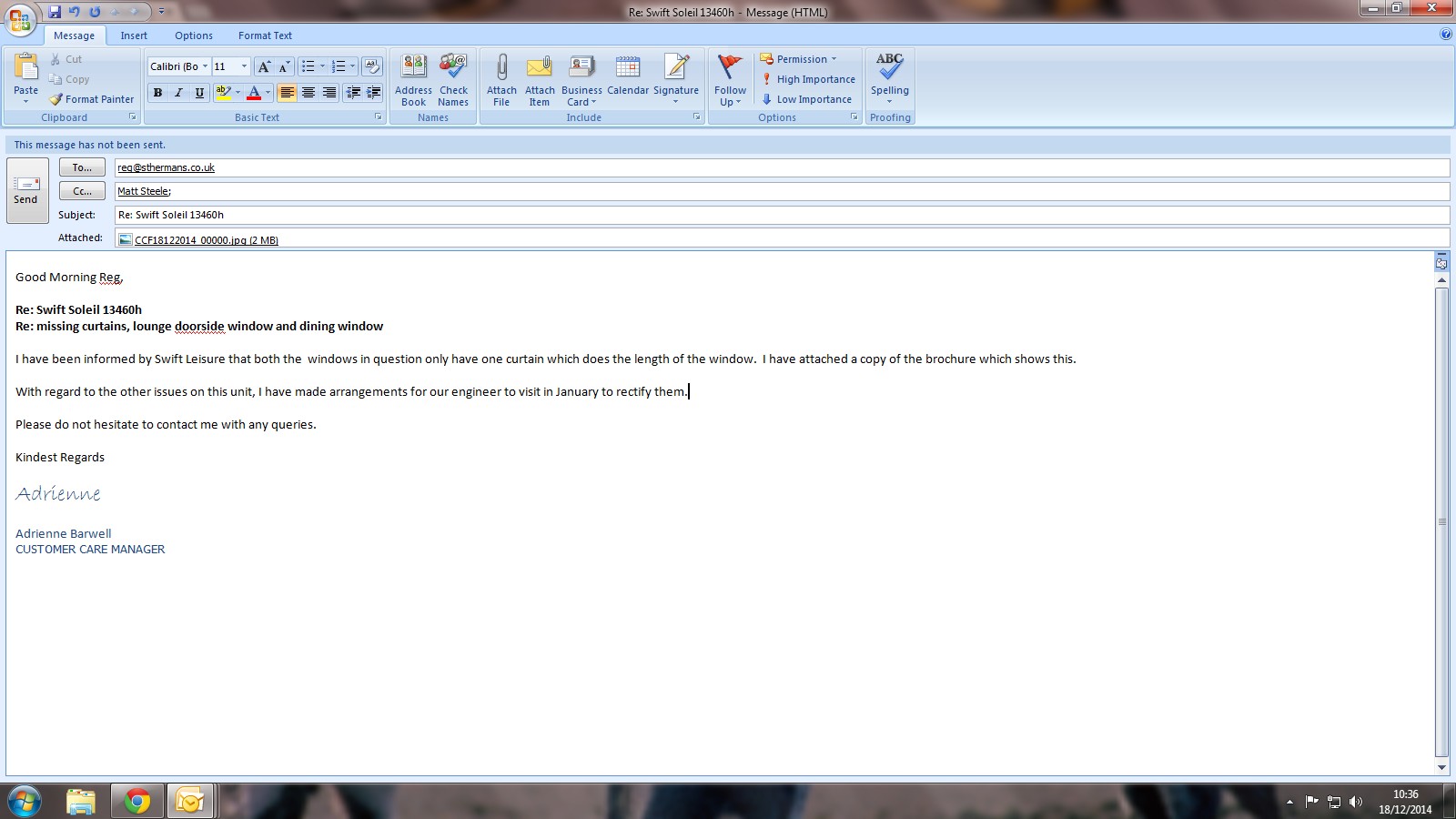Activate the Format Painter brush
1456x819 pixels.
92,99
